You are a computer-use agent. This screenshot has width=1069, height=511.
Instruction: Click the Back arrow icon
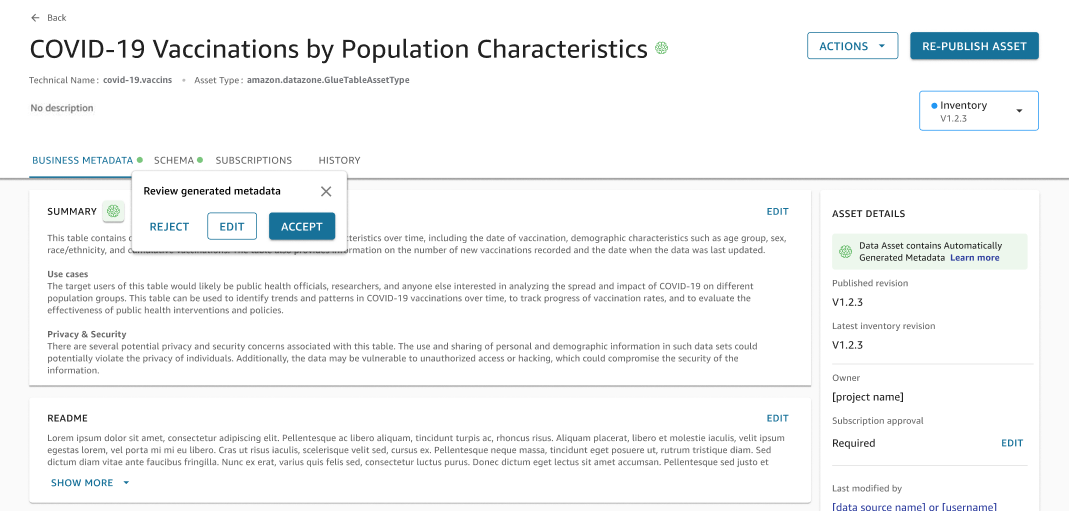pyautogui.click(x=35, y=18)
